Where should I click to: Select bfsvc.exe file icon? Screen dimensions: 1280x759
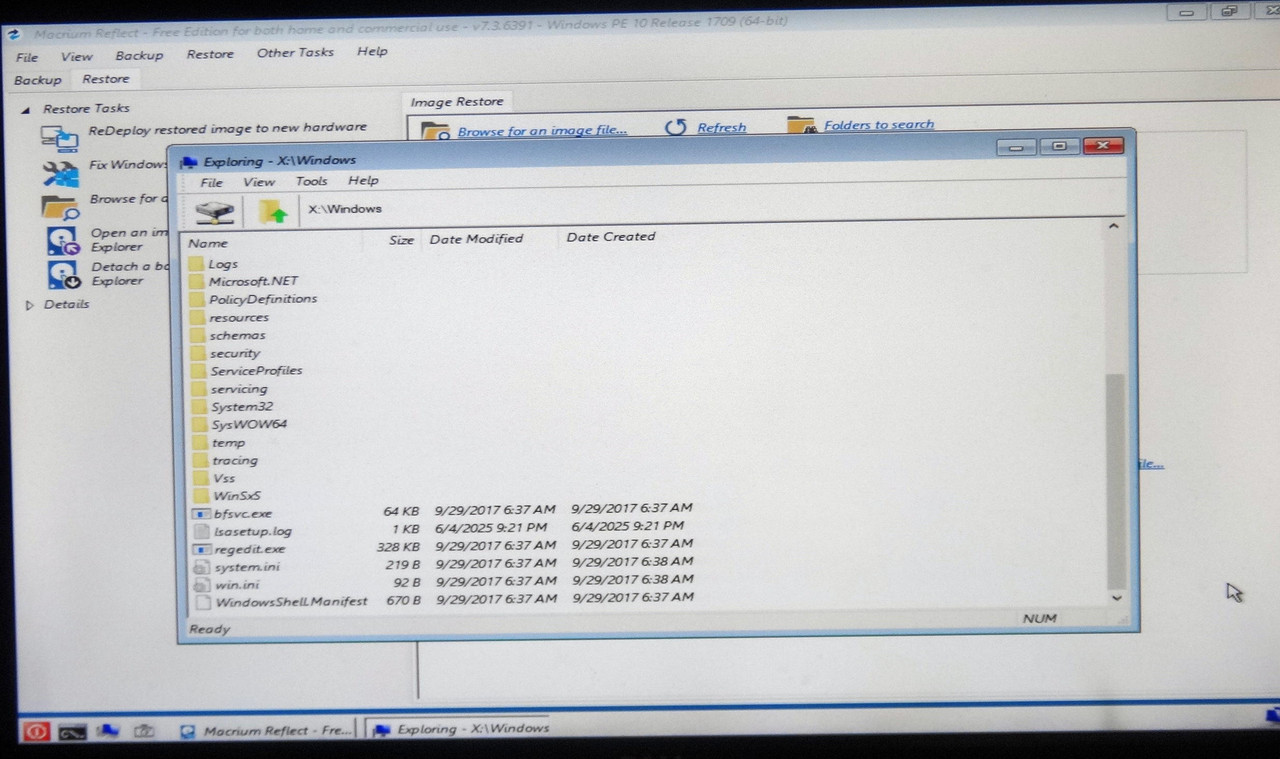coord(200,514)
